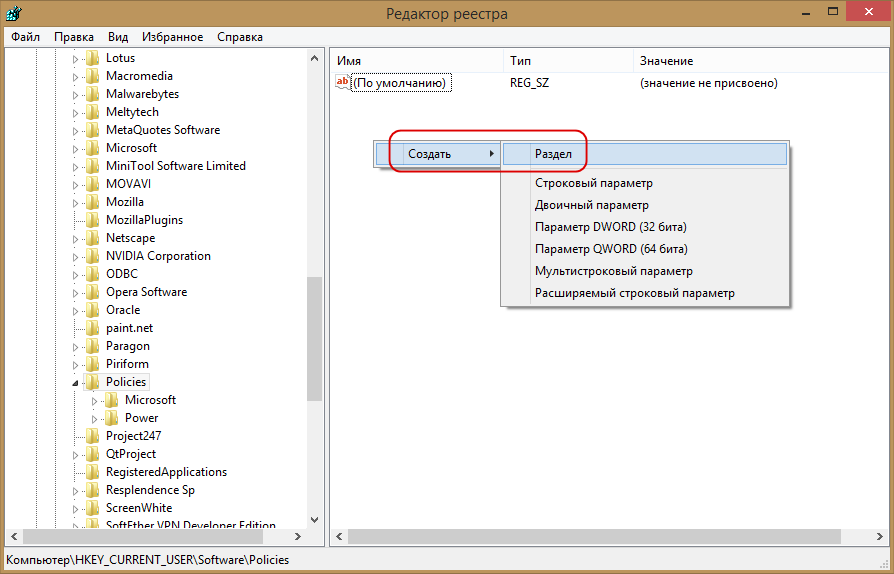The width and height of the screenshot is (894, 574).
Task: Open the Правка menu
Action: tap(74, 37)
